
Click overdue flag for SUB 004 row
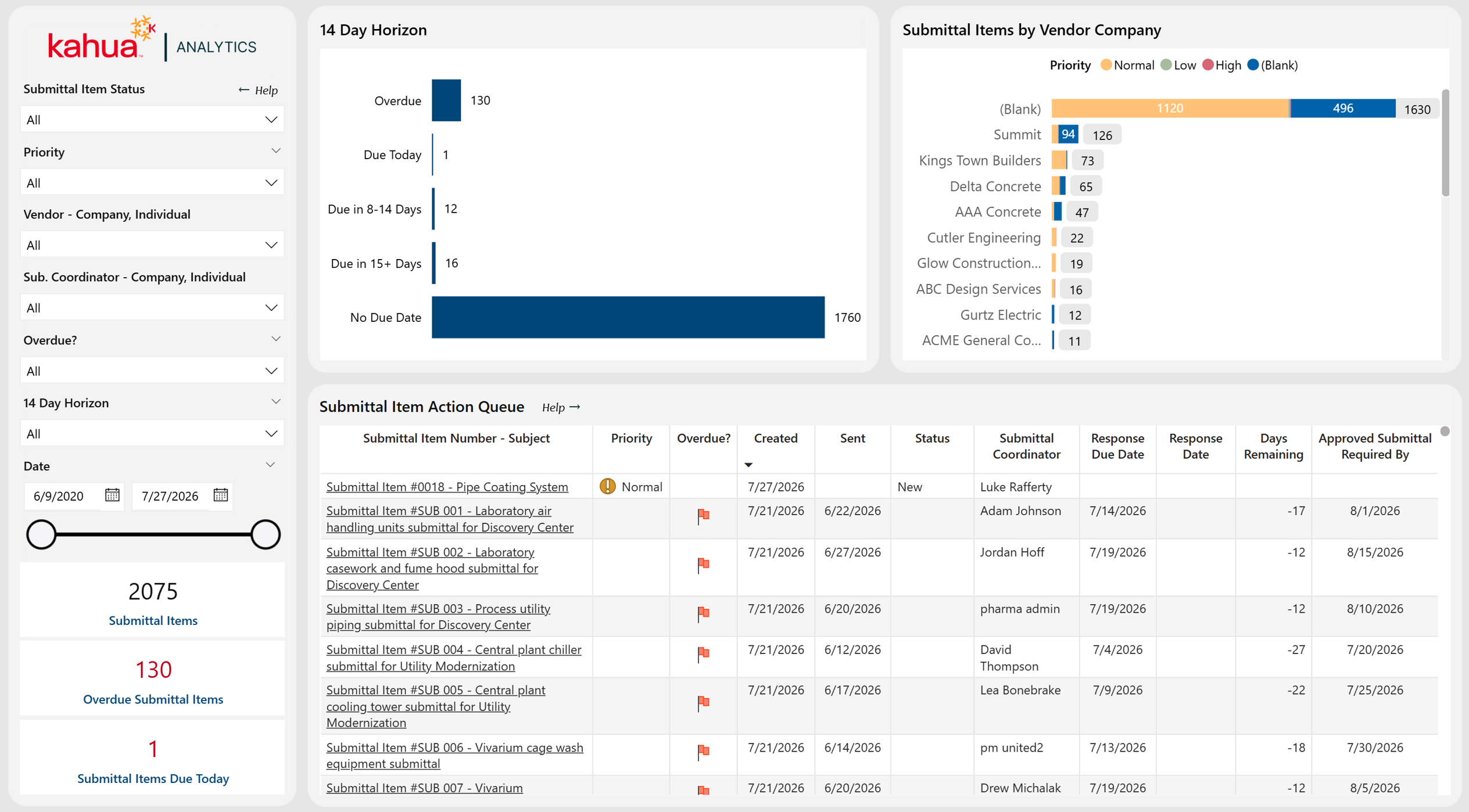click(703, 654)
